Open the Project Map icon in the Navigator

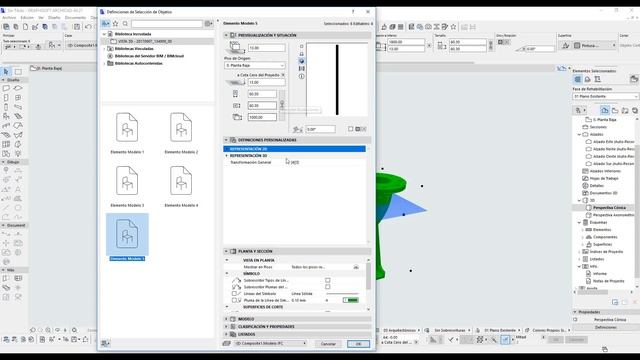point(605,110)
